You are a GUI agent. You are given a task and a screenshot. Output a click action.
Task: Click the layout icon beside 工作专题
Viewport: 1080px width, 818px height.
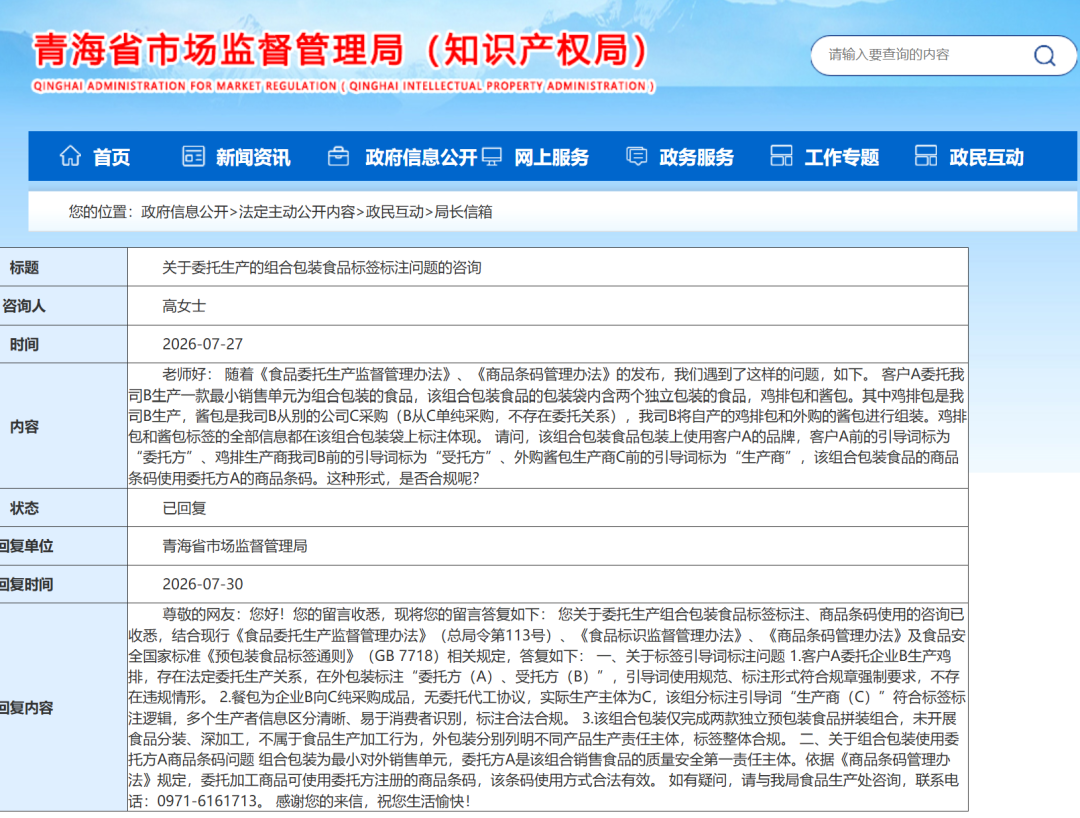pyautogui.click(x=781, y=156)
